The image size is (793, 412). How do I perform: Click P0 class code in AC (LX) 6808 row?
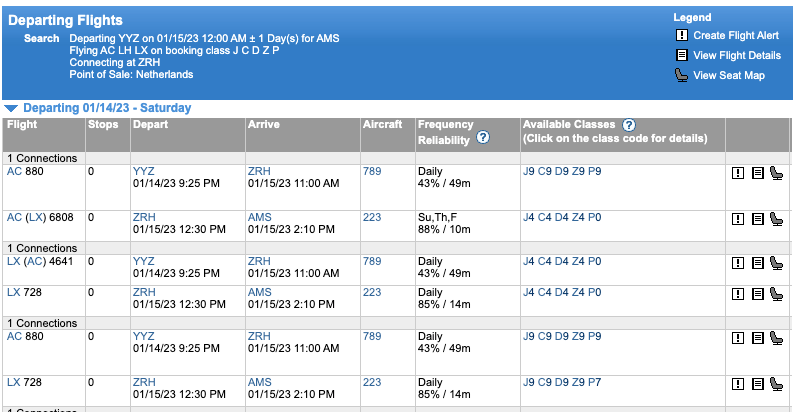coord(595,217)
